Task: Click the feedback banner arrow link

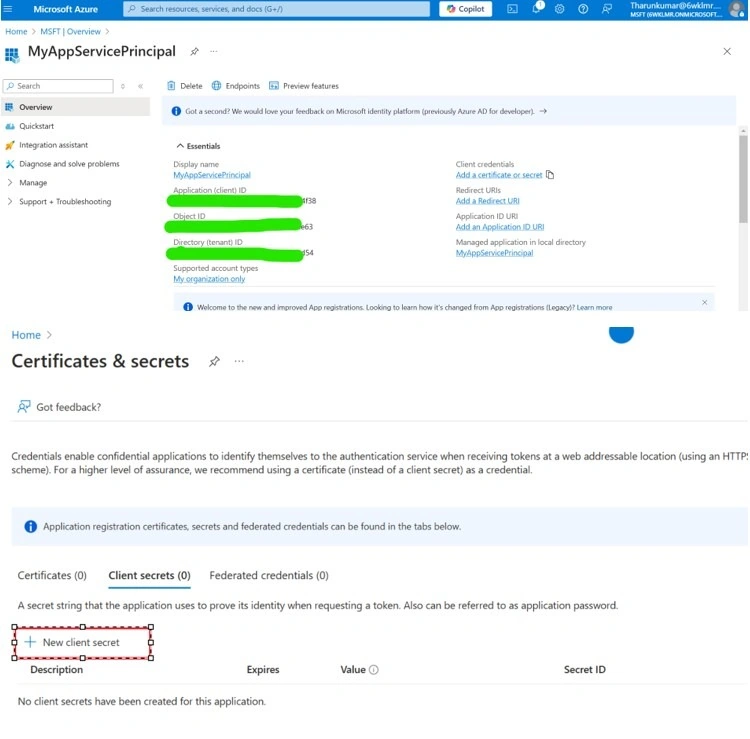Action: click(x=543, y=111)
